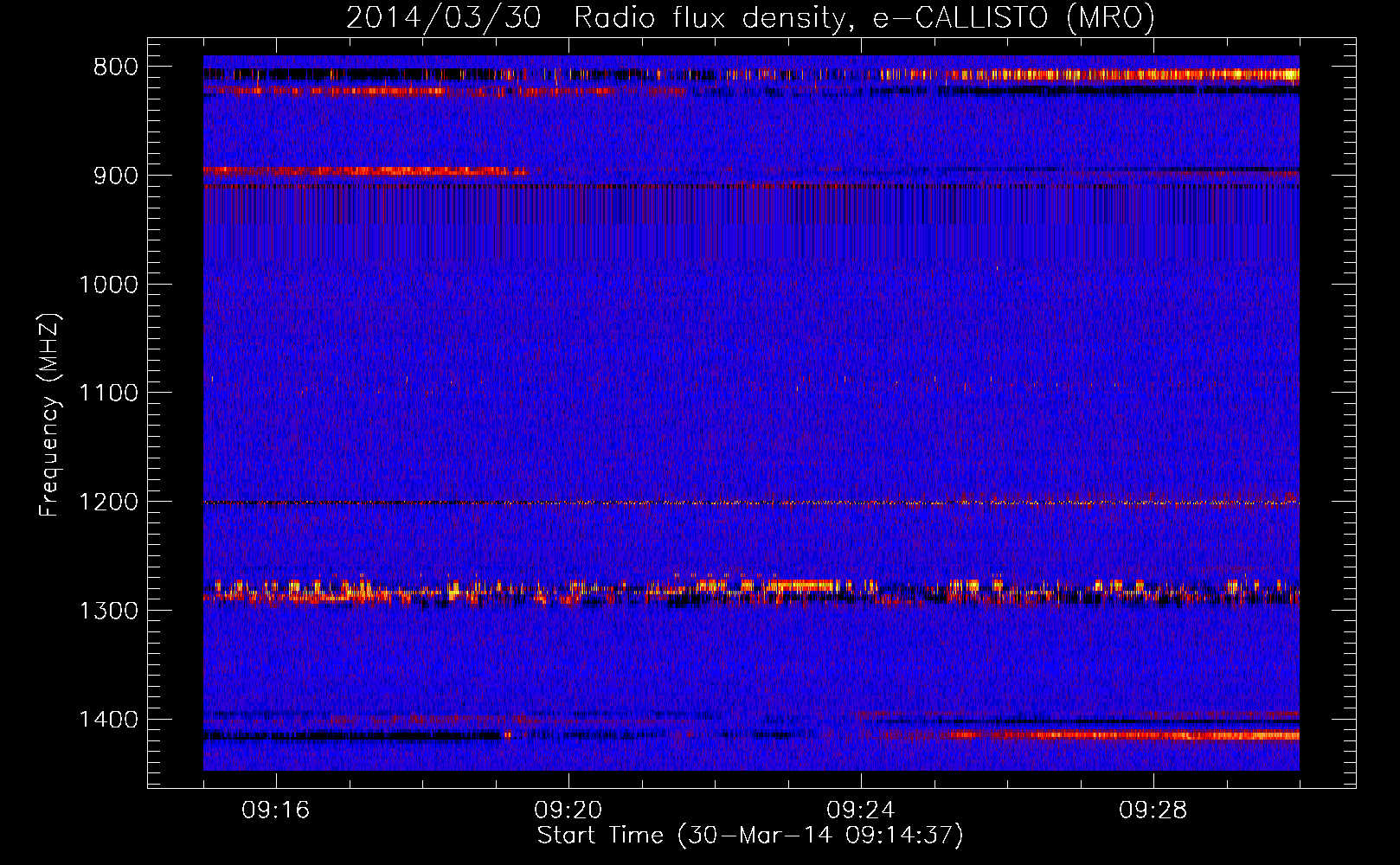Select the 1200 frequency tick label

[x=108, y=502]
